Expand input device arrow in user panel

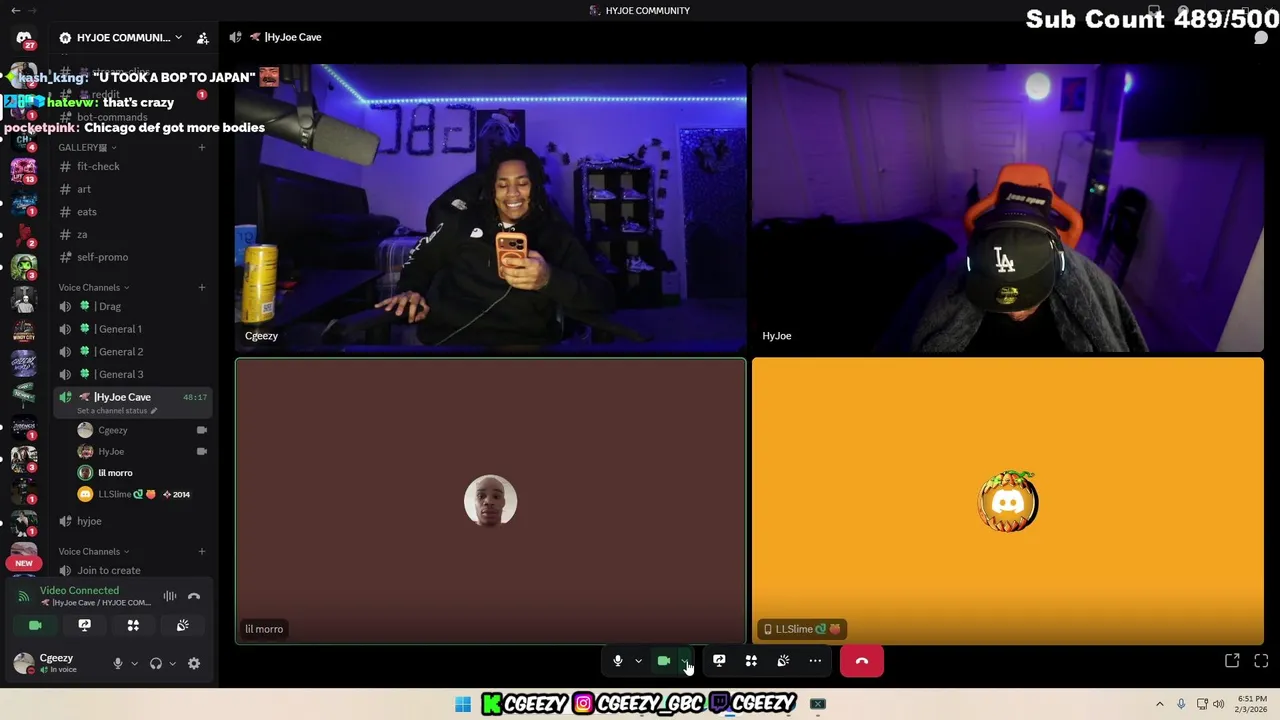pyautogui.click(x=134, y=663)
